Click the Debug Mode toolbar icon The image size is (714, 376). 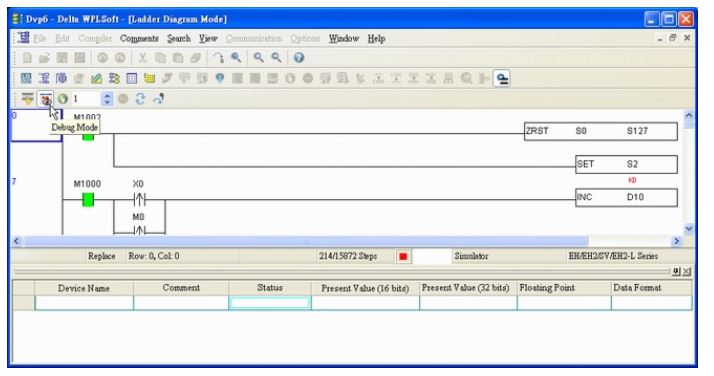(x=45, y=99)
